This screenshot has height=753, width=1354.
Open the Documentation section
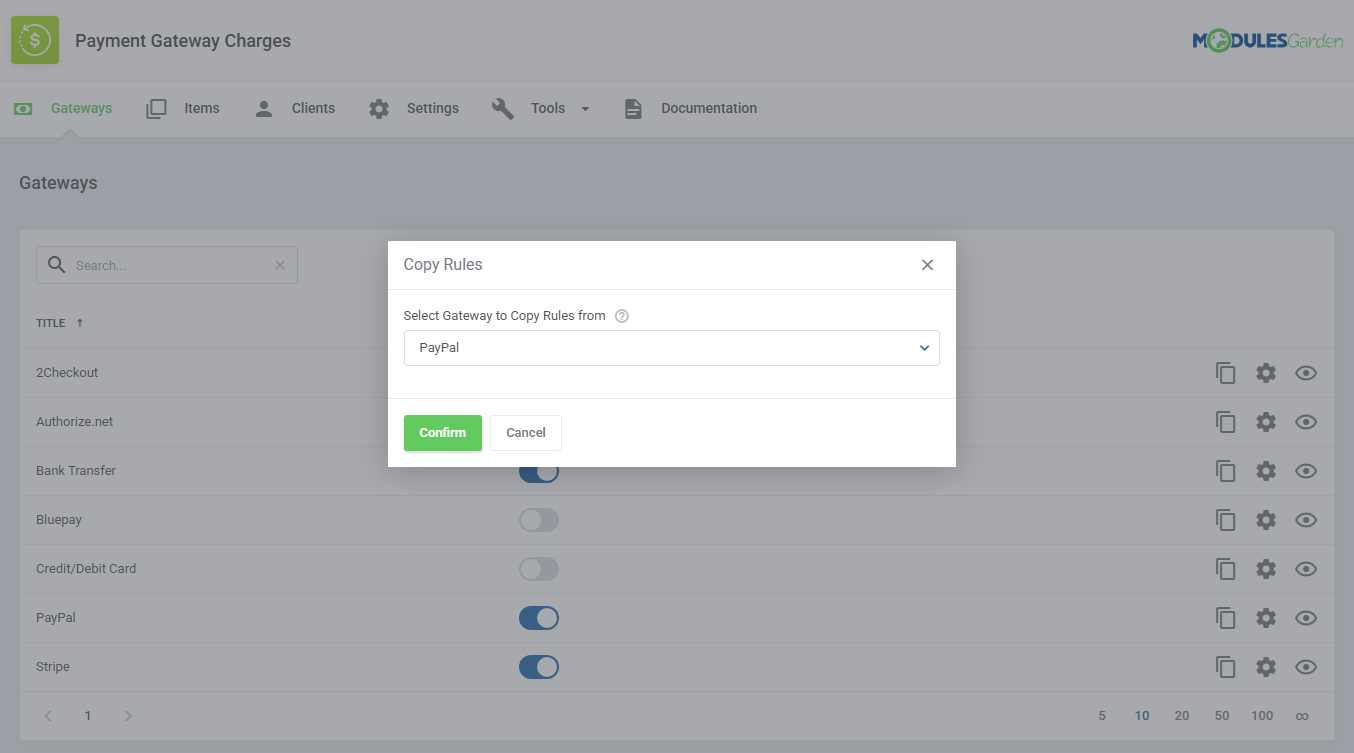point(707,108)
